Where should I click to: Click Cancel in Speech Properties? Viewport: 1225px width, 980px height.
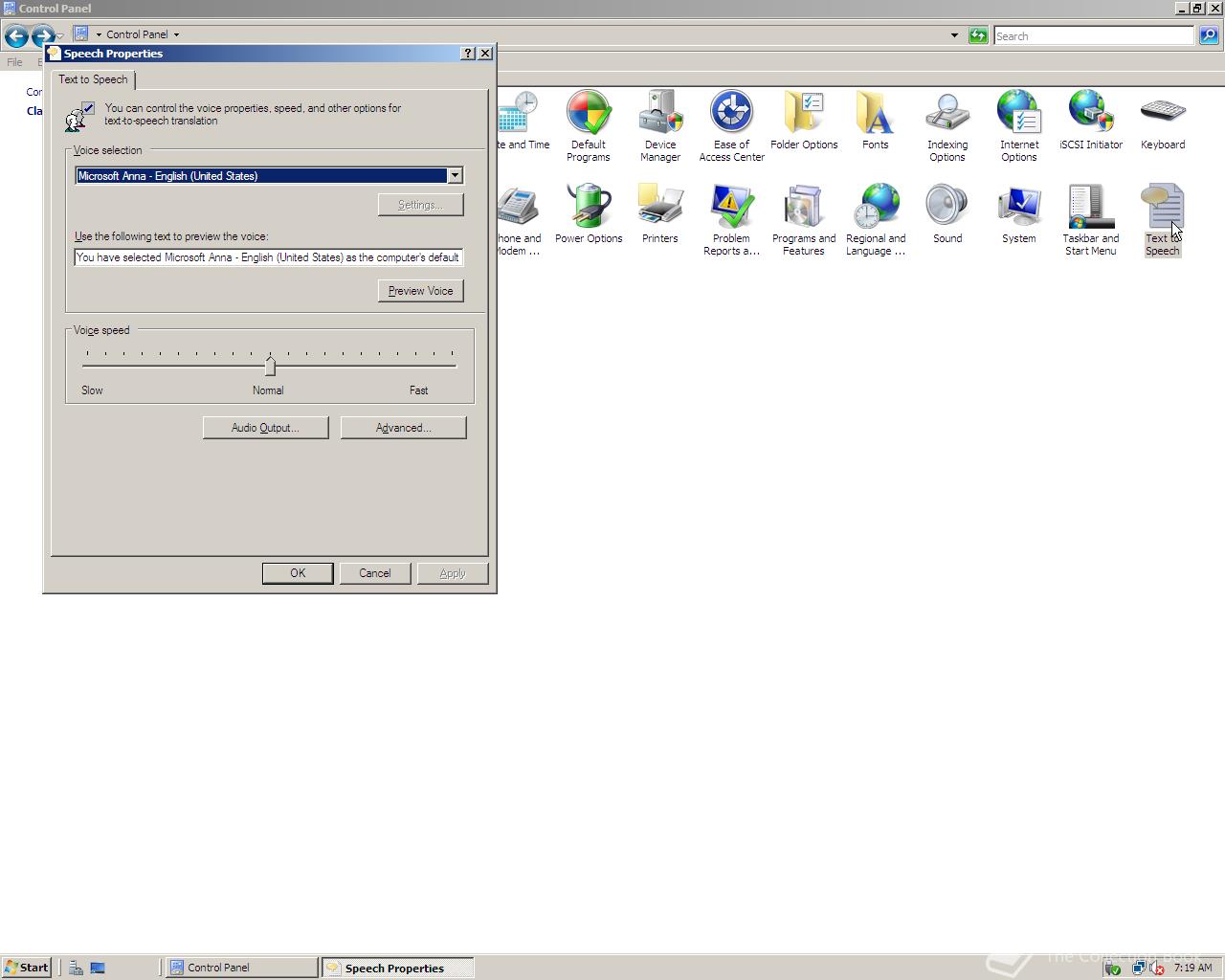[374, 573]
